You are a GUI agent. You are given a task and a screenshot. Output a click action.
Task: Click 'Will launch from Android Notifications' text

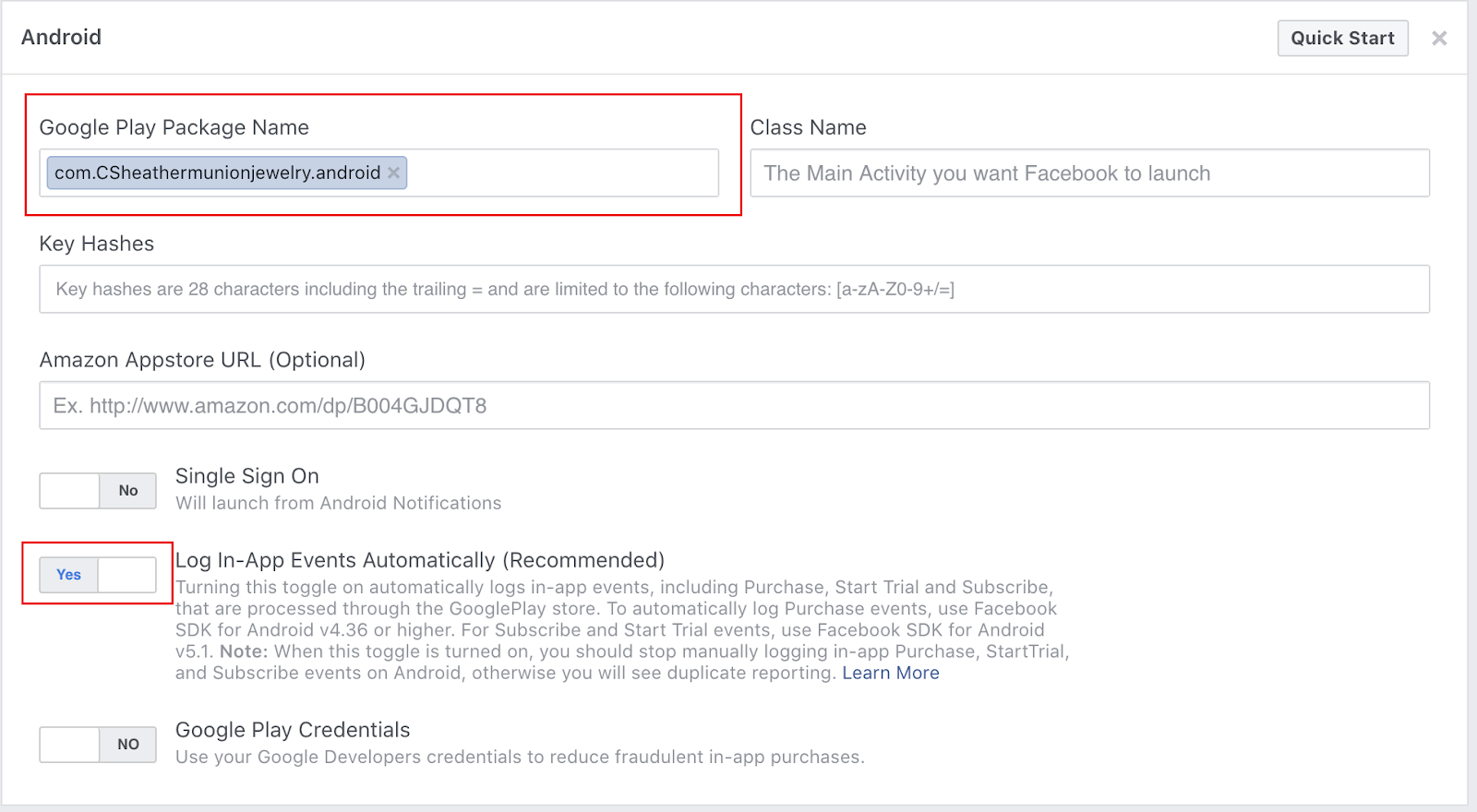coord(338,503)
